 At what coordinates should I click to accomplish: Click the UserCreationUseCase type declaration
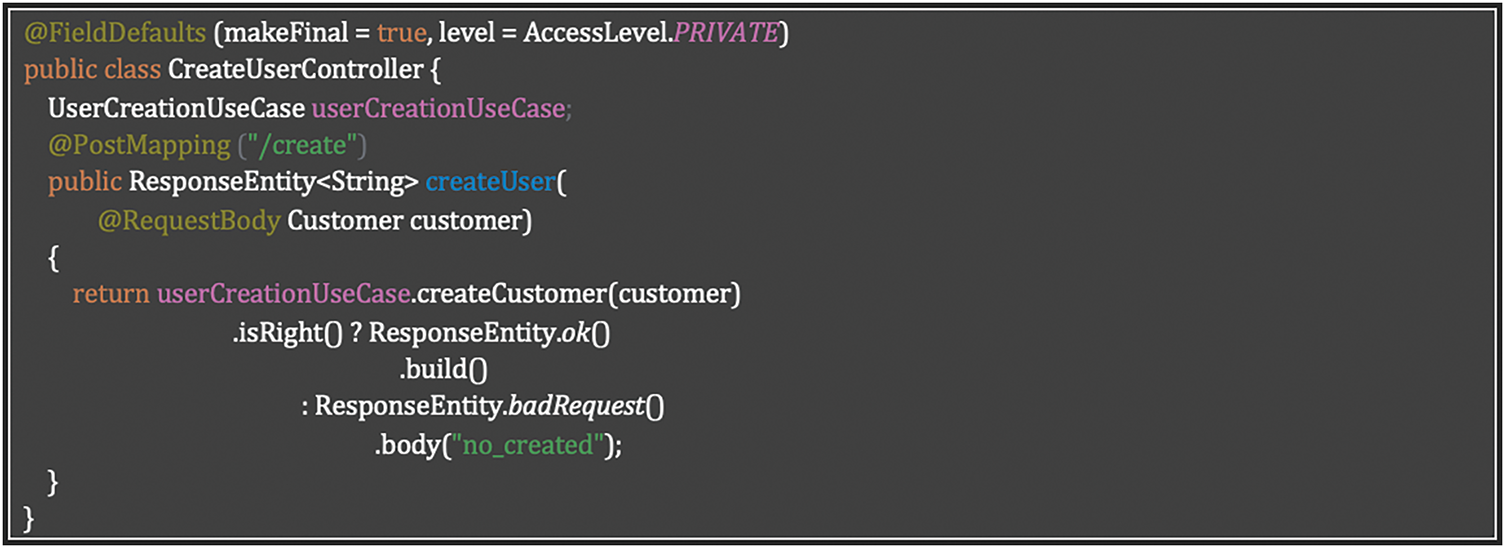point(176,108)
